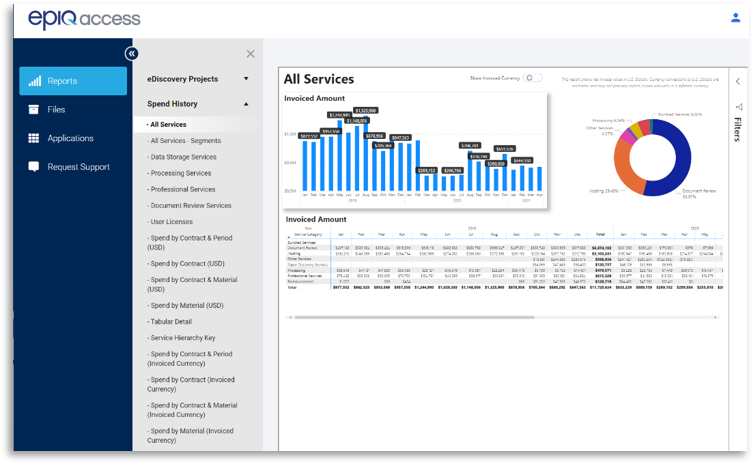Image resolution: width=753 pixels, height=464 pixels.
Task: Click the $269,152 bar label
Action: (426, 171)
